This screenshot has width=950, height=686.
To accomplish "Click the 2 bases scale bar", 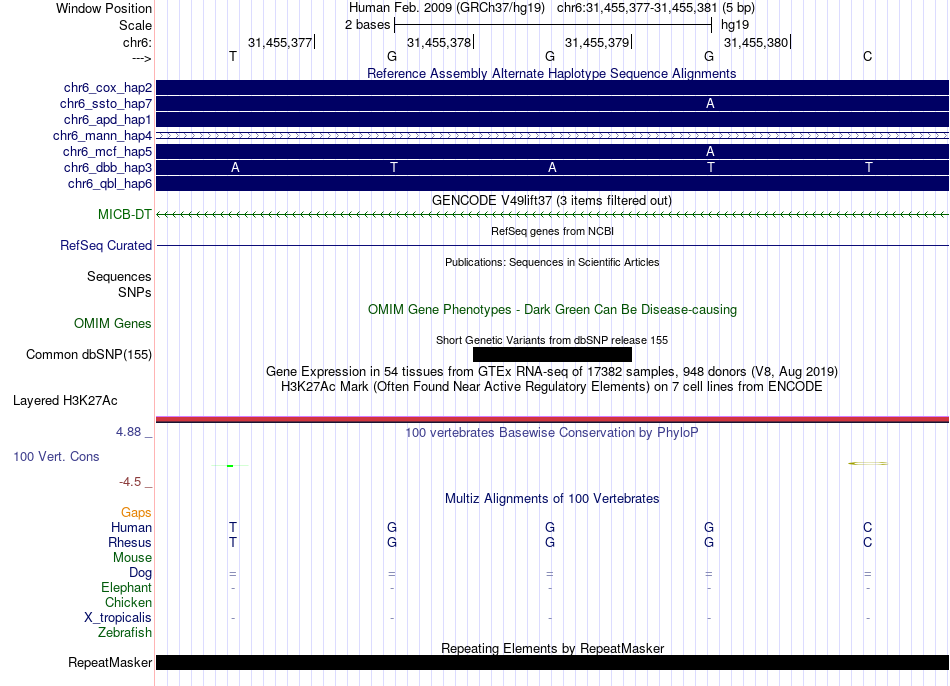I will point(553,25).
